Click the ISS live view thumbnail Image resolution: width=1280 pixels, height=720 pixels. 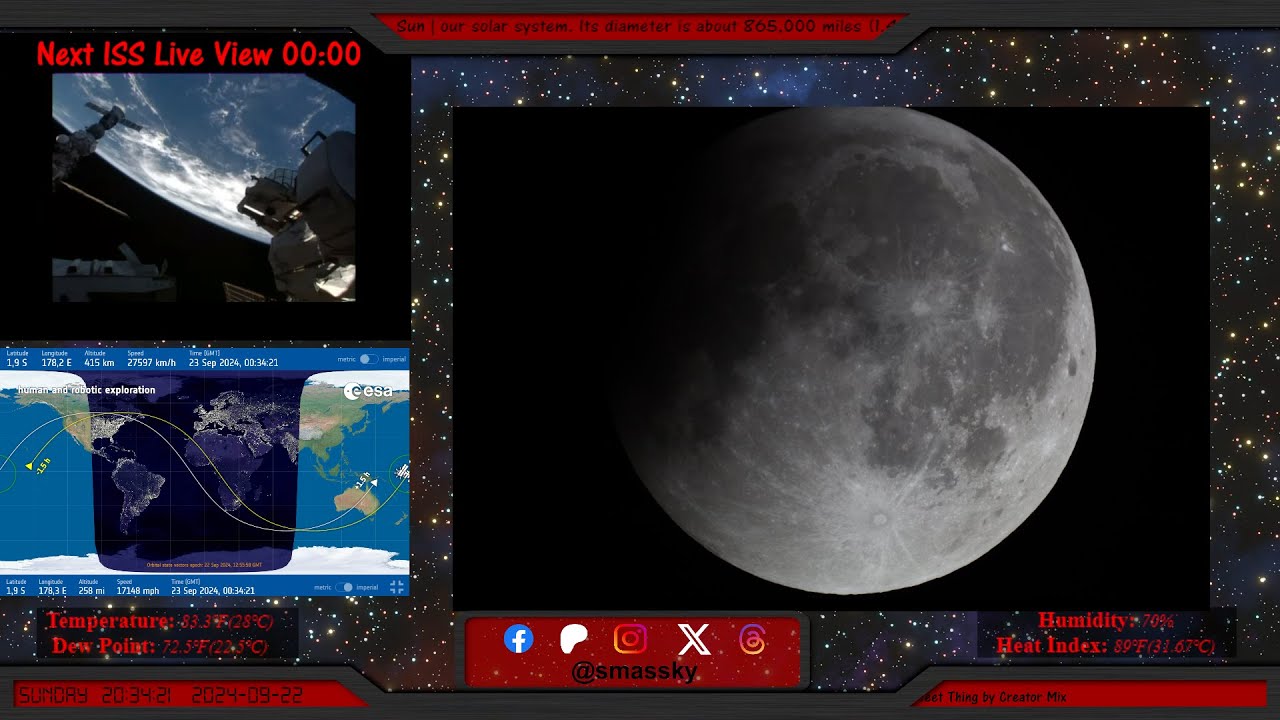pos(204,187)
